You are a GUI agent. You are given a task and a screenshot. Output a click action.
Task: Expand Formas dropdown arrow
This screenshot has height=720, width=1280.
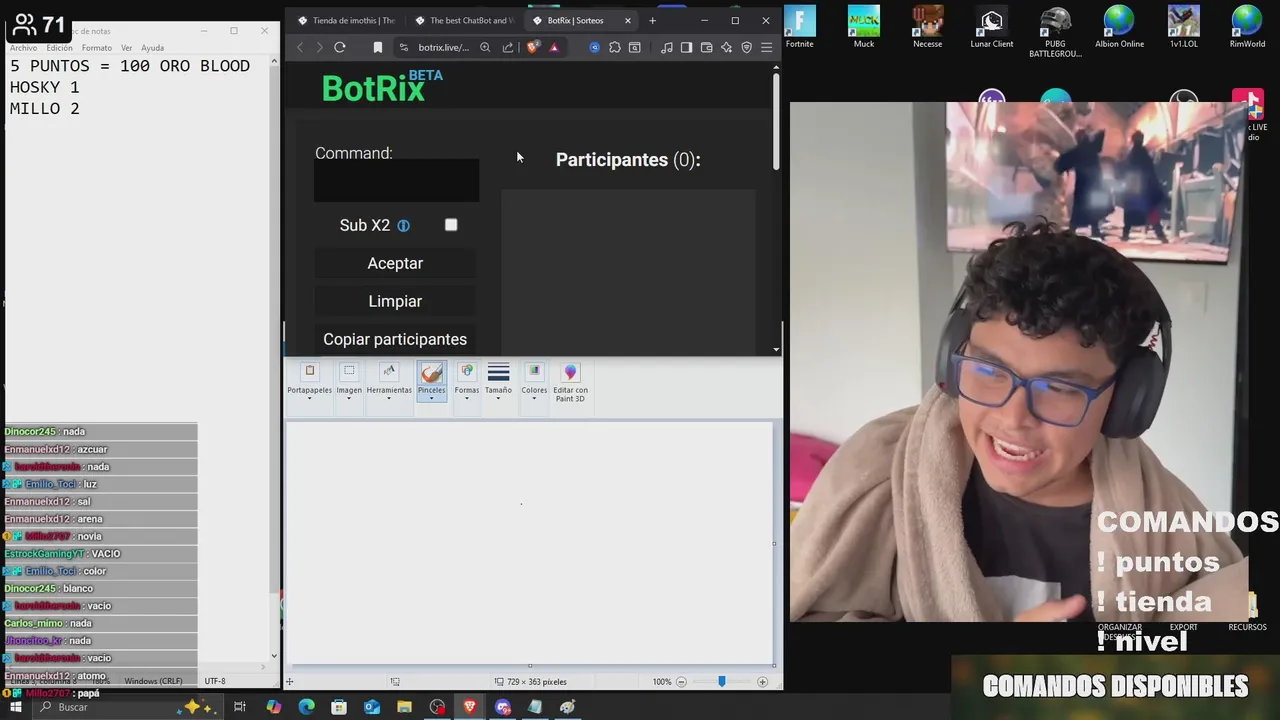(x=466, y=399)
